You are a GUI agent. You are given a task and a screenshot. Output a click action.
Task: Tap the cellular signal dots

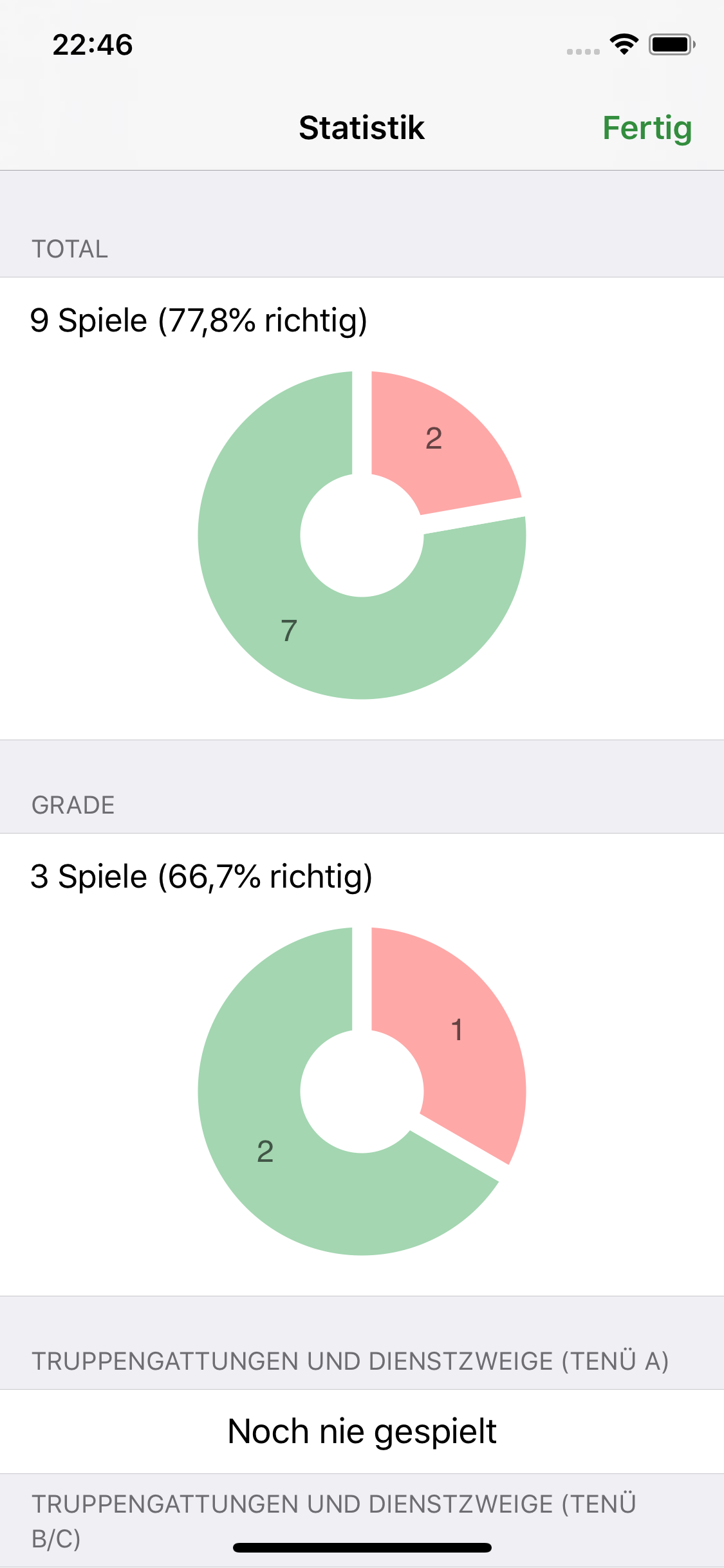pyautogui.click(x=583, y=51)
